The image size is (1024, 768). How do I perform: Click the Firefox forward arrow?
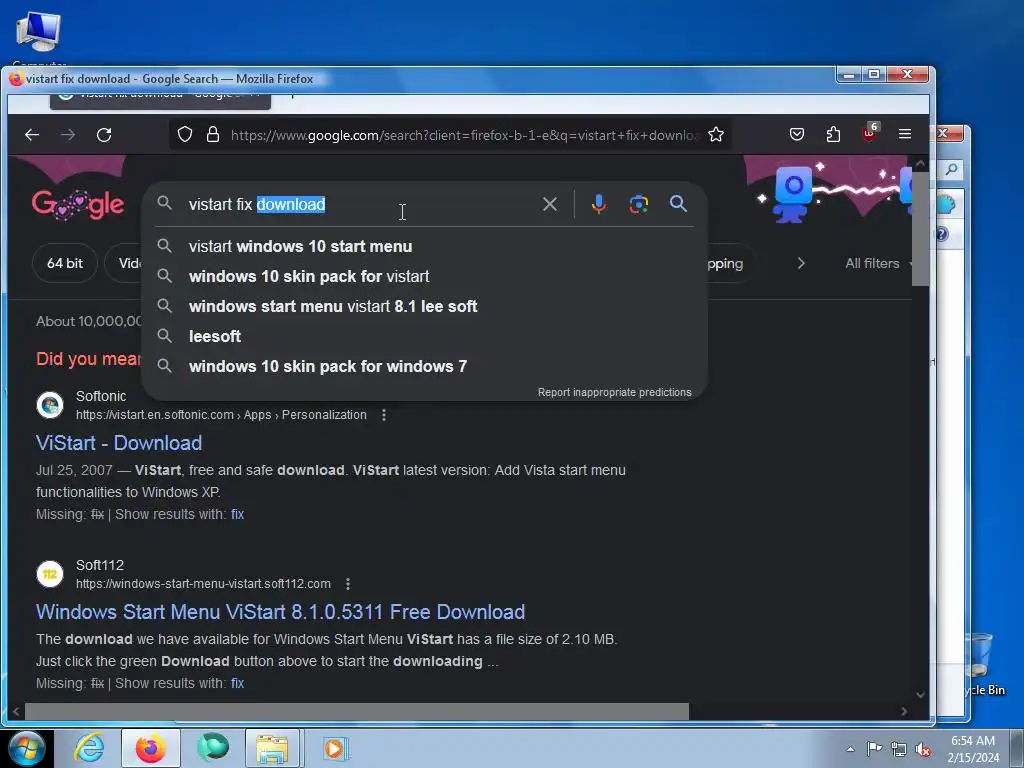click(68, 135)
